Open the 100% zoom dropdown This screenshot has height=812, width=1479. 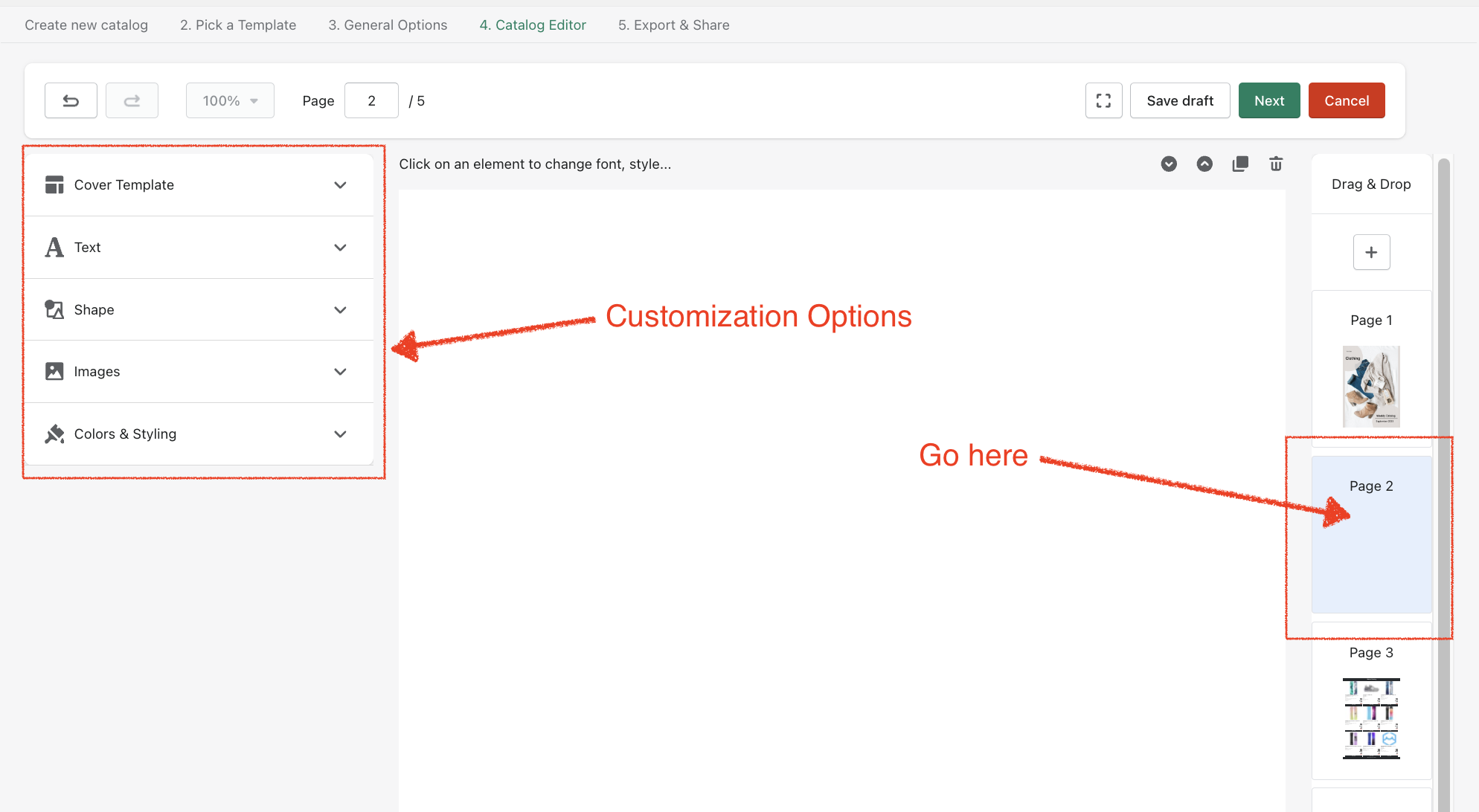[230, 100]
